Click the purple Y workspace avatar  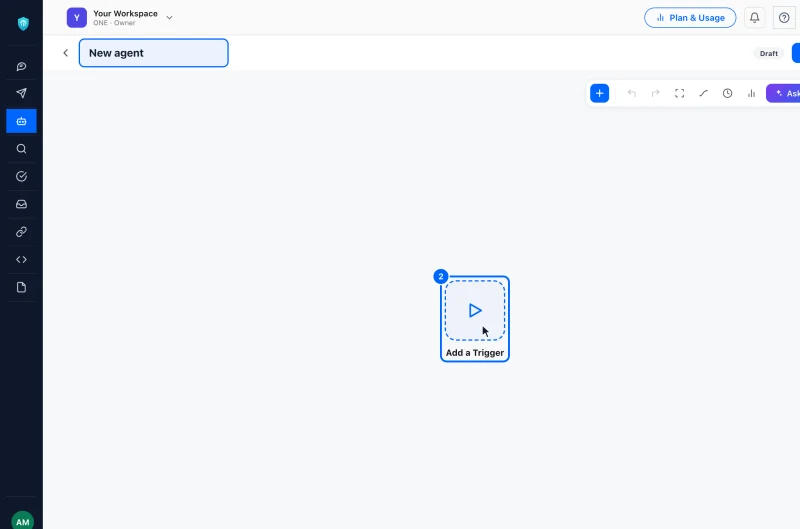coord(77,17)
